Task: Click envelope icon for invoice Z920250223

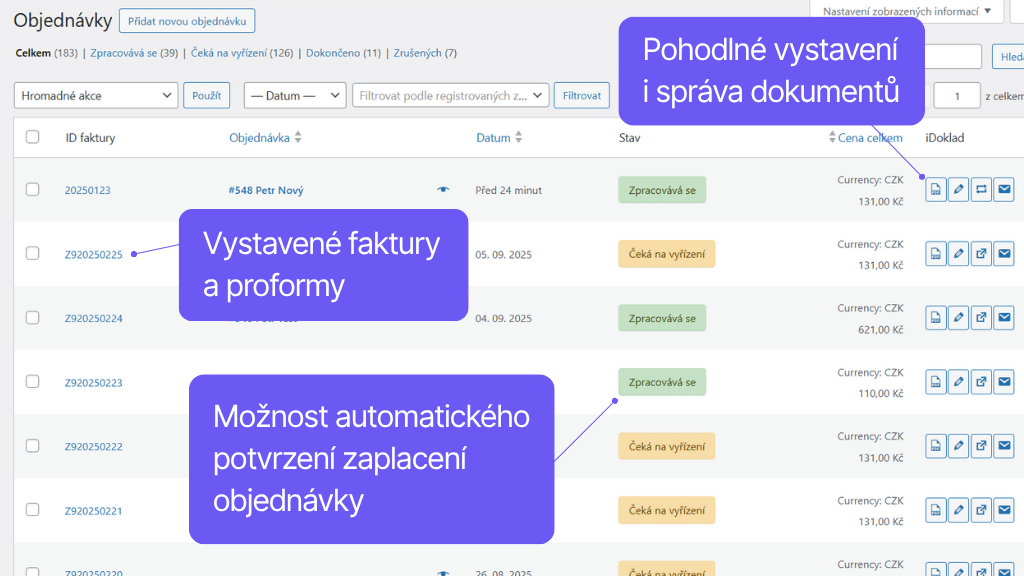Action: 1004,382
